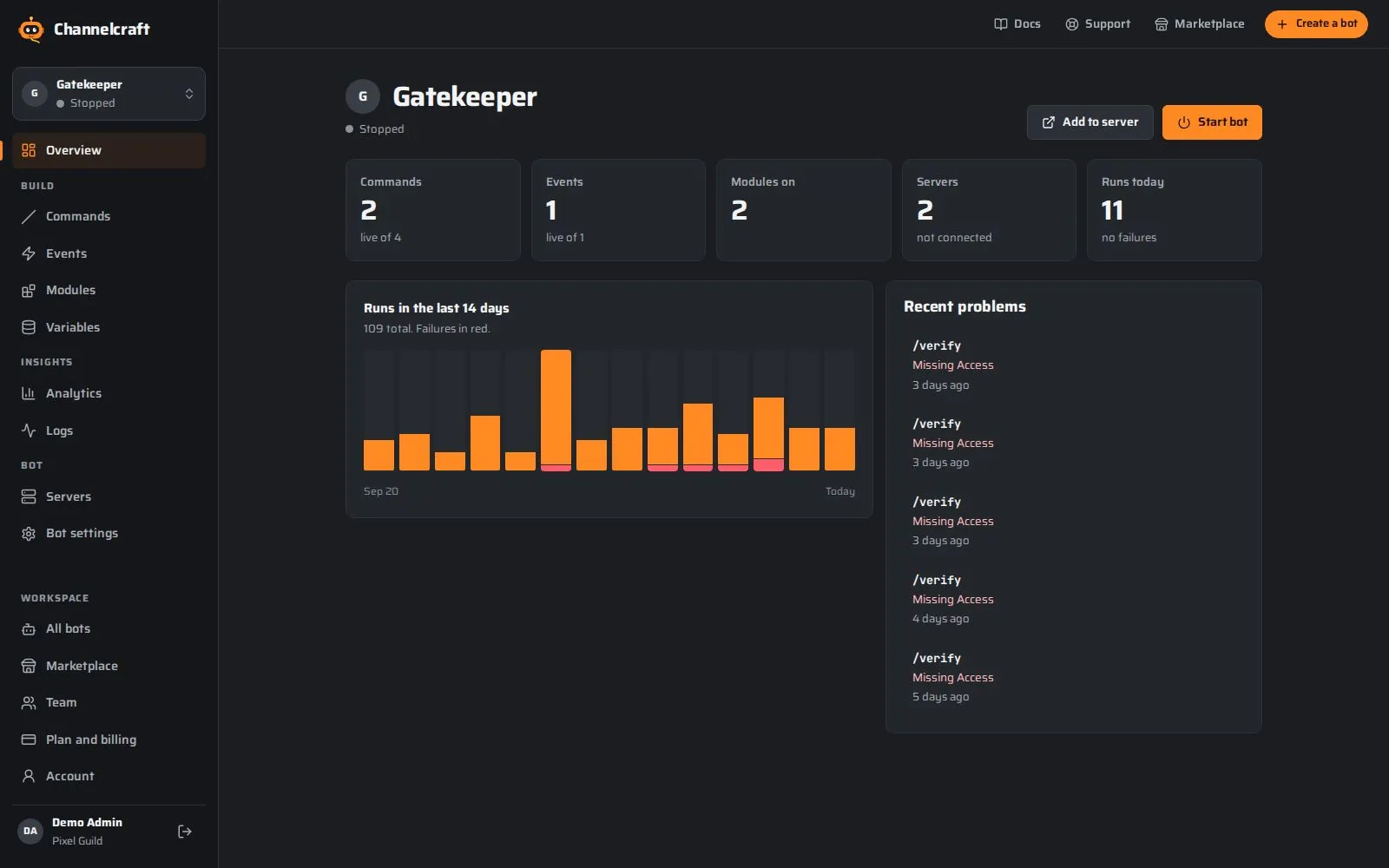The height and width of the screenshot is (868, 1389).
Task: Click the Logs activity pulse icon
Action: 29,431
